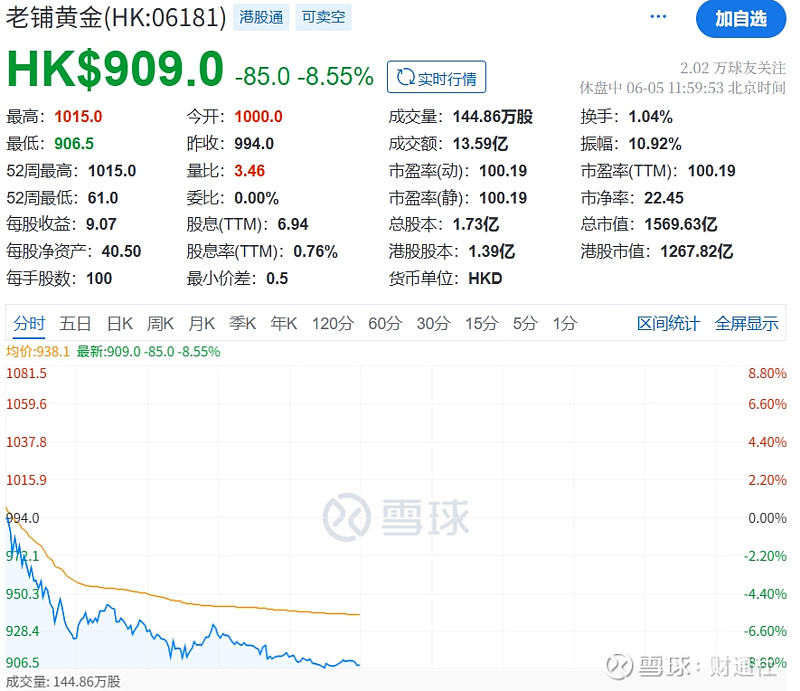Click the 今开 value 1000.0

click(x=258, y=117)
